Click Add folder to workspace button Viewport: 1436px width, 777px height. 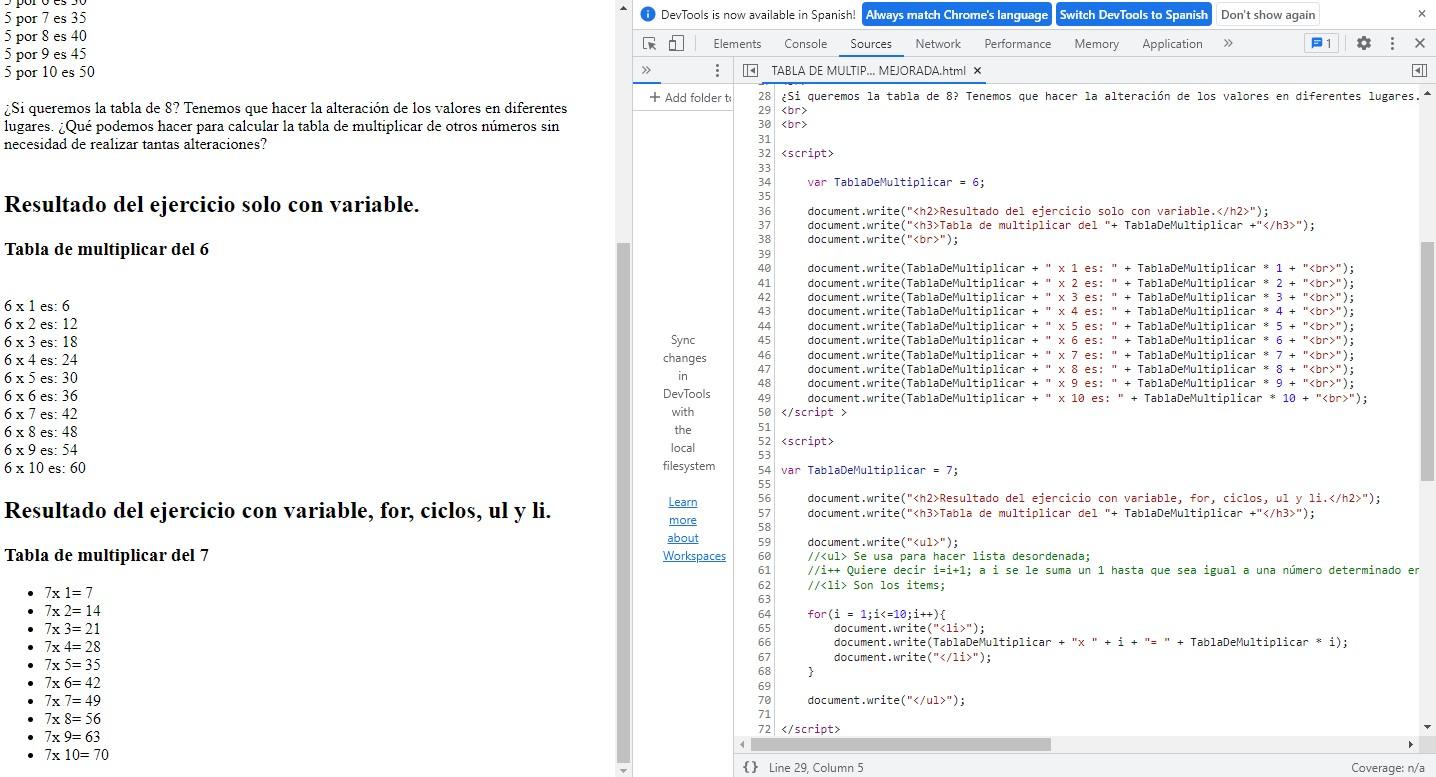pyautogui.click(x=690, y=97)
